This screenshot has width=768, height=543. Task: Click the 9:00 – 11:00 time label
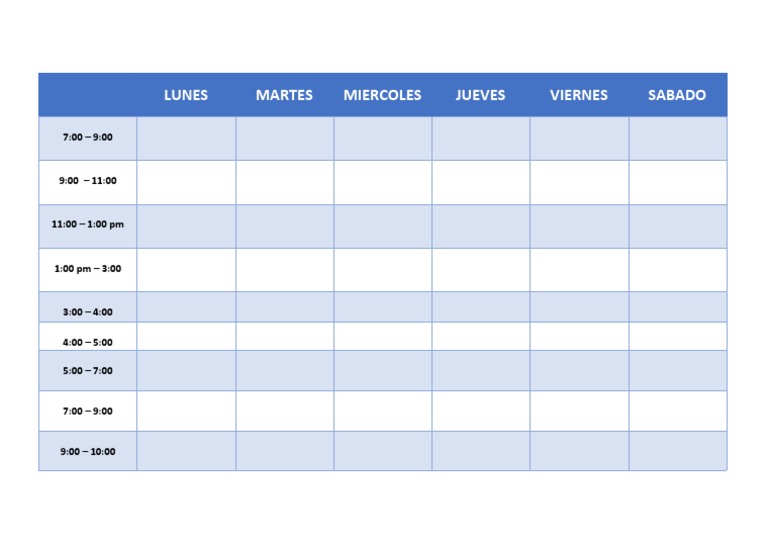pyautogui.click(x=88, y=181)
